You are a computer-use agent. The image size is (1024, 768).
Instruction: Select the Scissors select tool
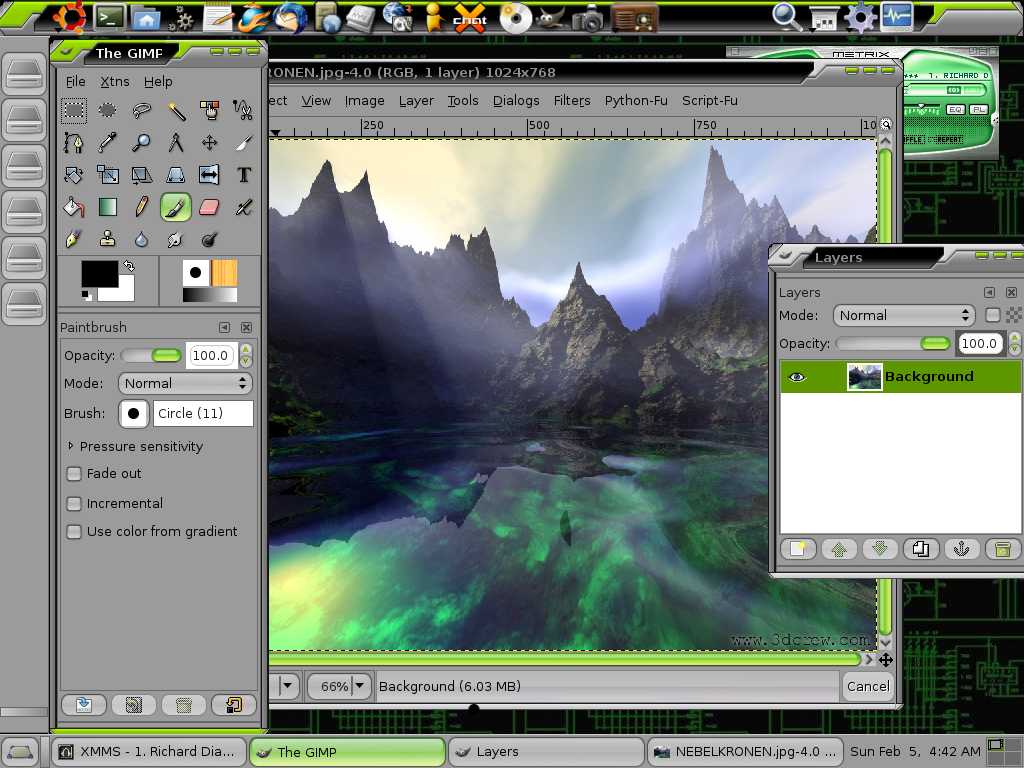[x=244, y=110]
